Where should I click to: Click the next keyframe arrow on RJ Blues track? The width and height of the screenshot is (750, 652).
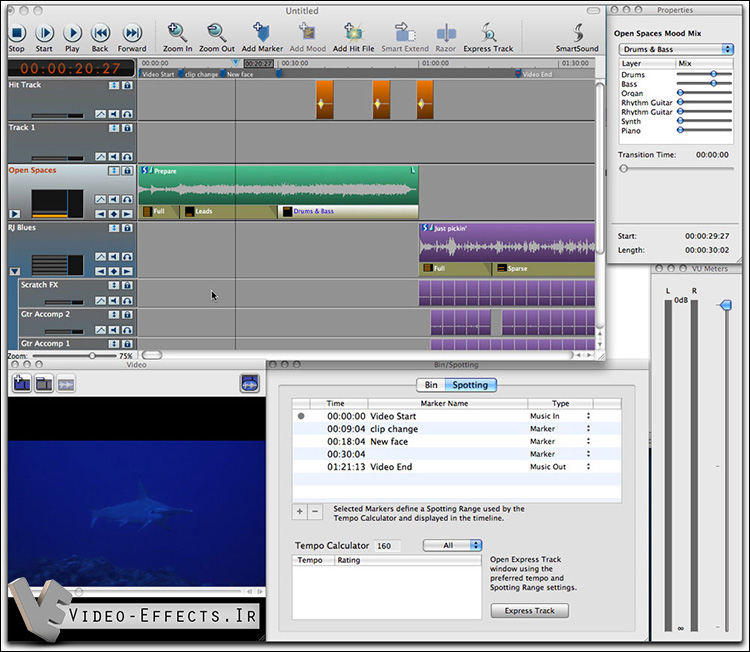click(127, 271)
